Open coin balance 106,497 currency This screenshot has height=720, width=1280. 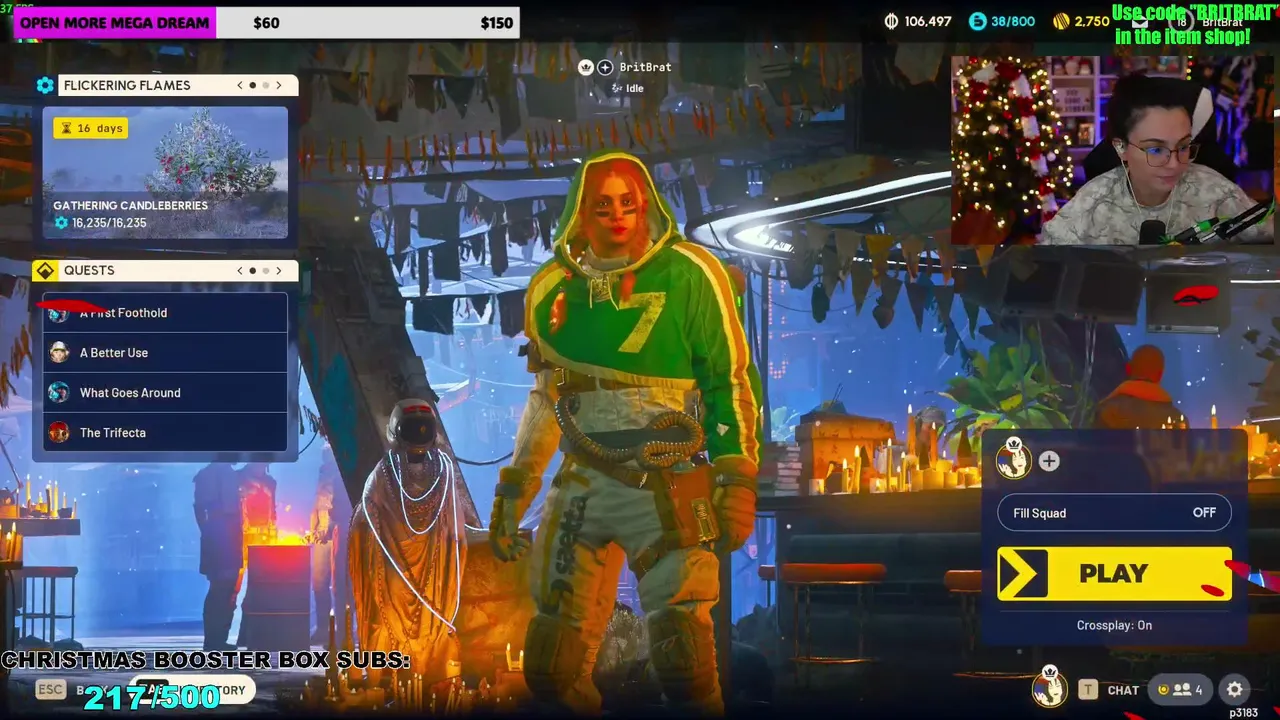pyautogui.click(x=918, y=21)
